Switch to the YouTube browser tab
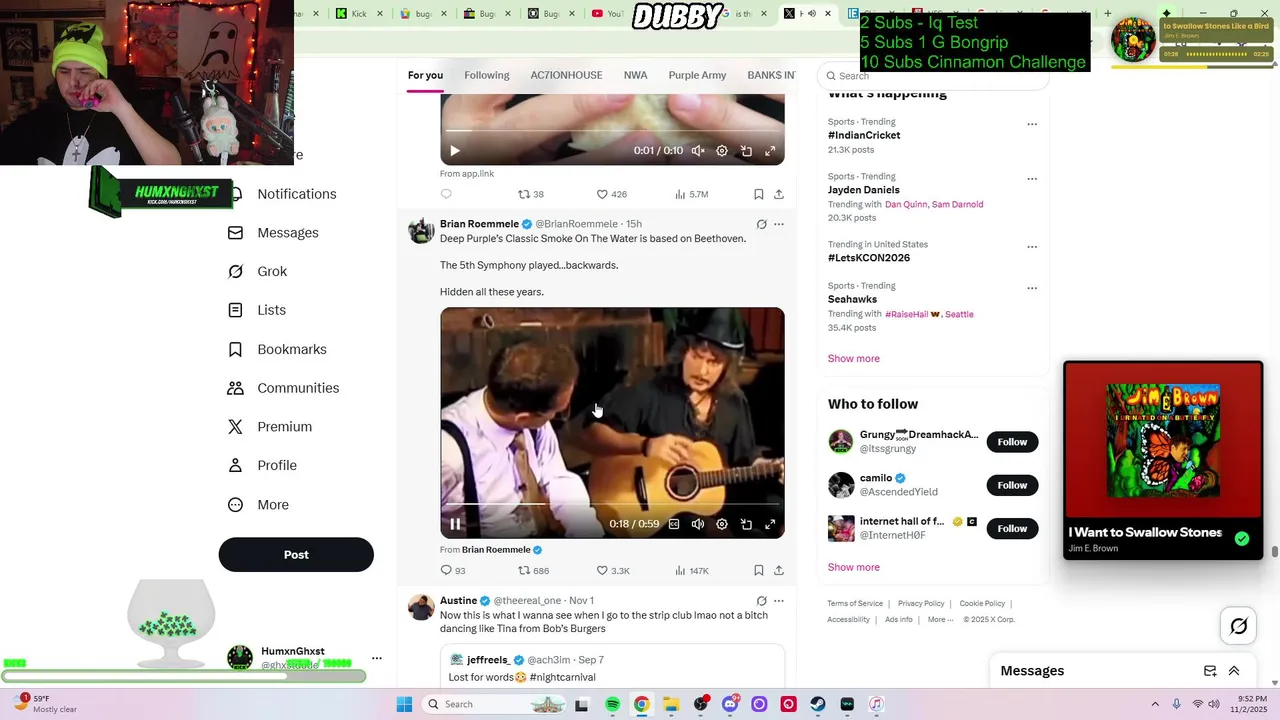 tap(610, 14)
